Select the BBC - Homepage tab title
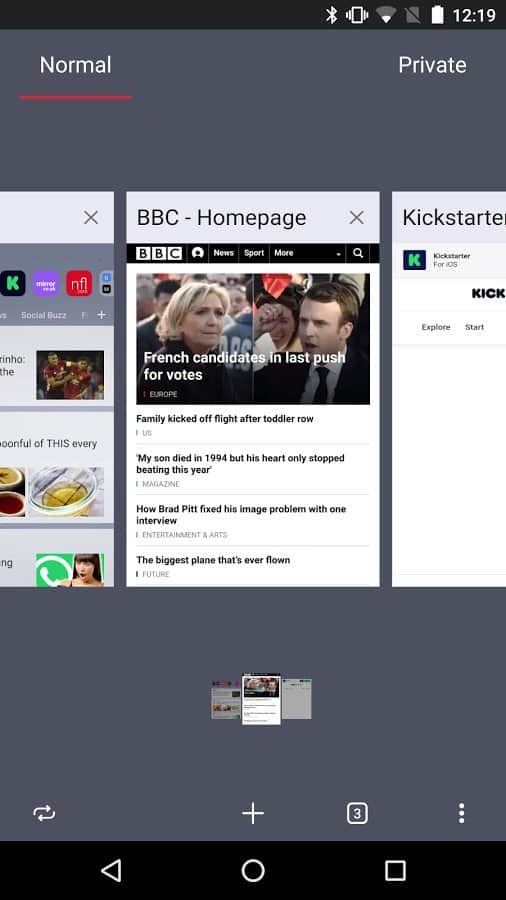 coord(221,218)
